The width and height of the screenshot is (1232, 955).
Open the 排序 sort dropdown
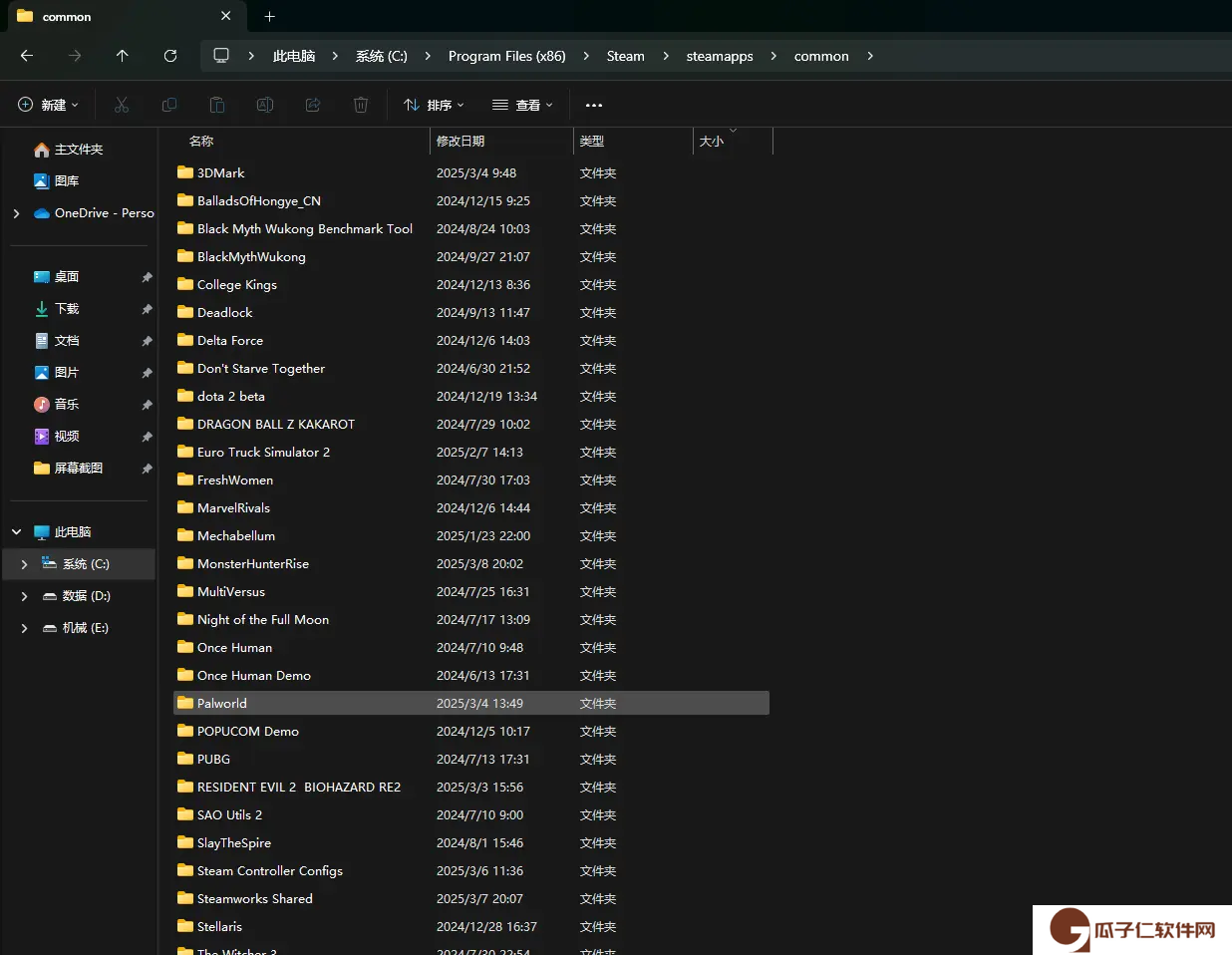(x=434, y=105)
